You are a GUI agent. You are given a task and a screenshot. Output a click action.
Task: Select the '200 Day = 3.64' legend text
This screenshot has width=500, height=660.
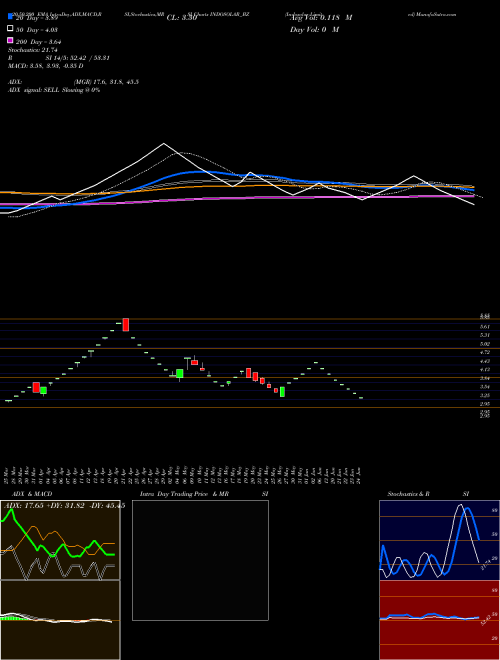(38, 41)
